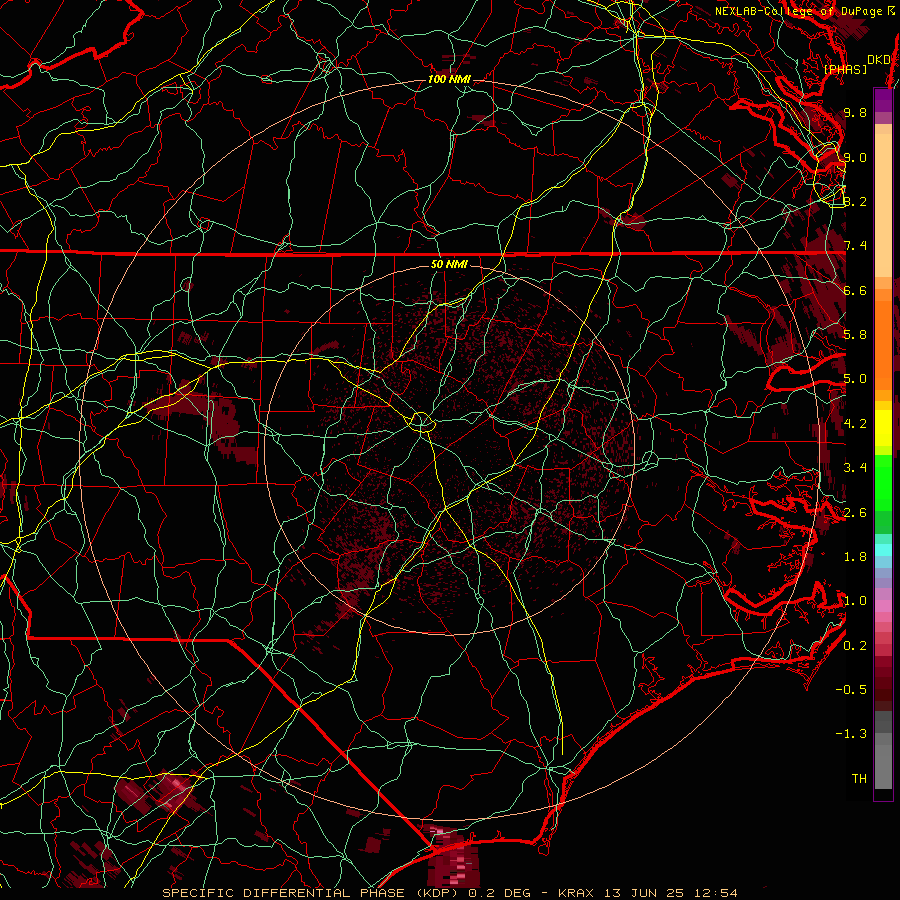Click the 7.4 scale value
Image resolution: width=900 pixels, height=900 pixels.
pyautogui.click(x=855, y=246)
